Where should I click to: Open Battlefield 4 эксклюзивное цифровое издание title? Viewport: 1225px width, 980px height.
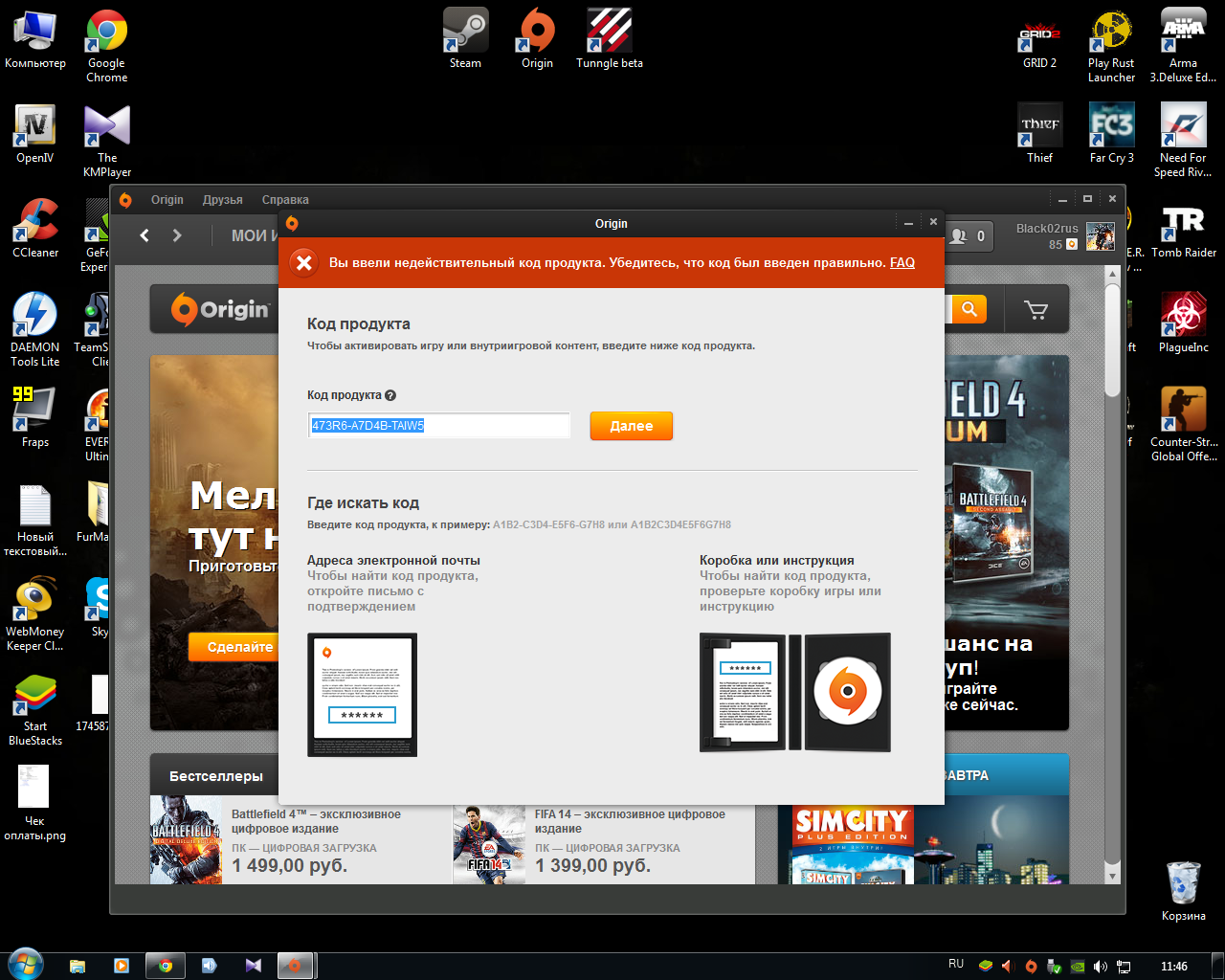[316, 821]
